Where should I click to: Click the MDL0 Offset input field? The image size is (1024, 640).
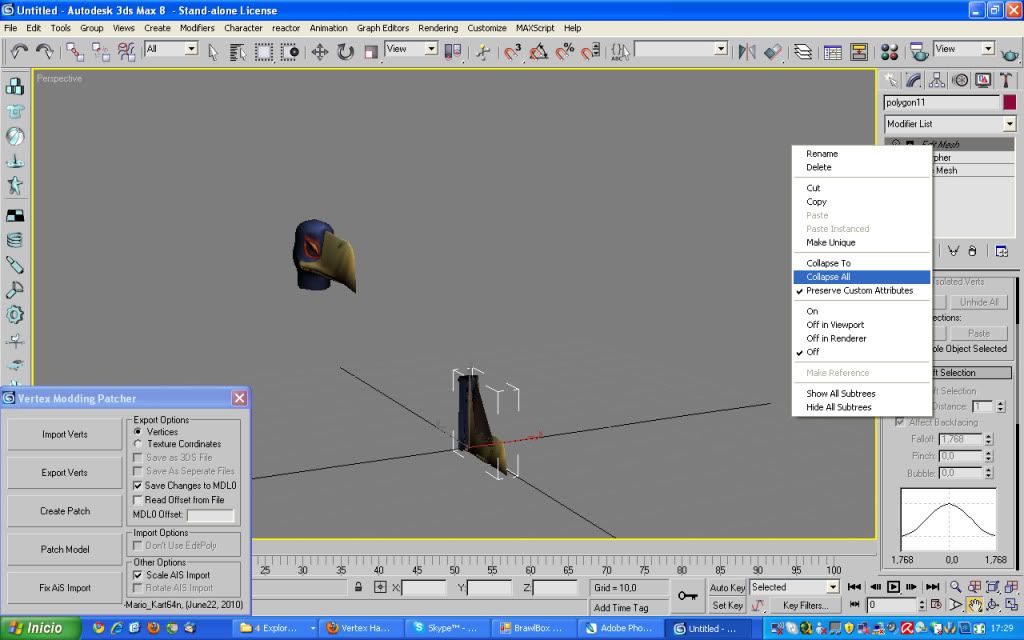pyautogui.click(x=211, y=515)
